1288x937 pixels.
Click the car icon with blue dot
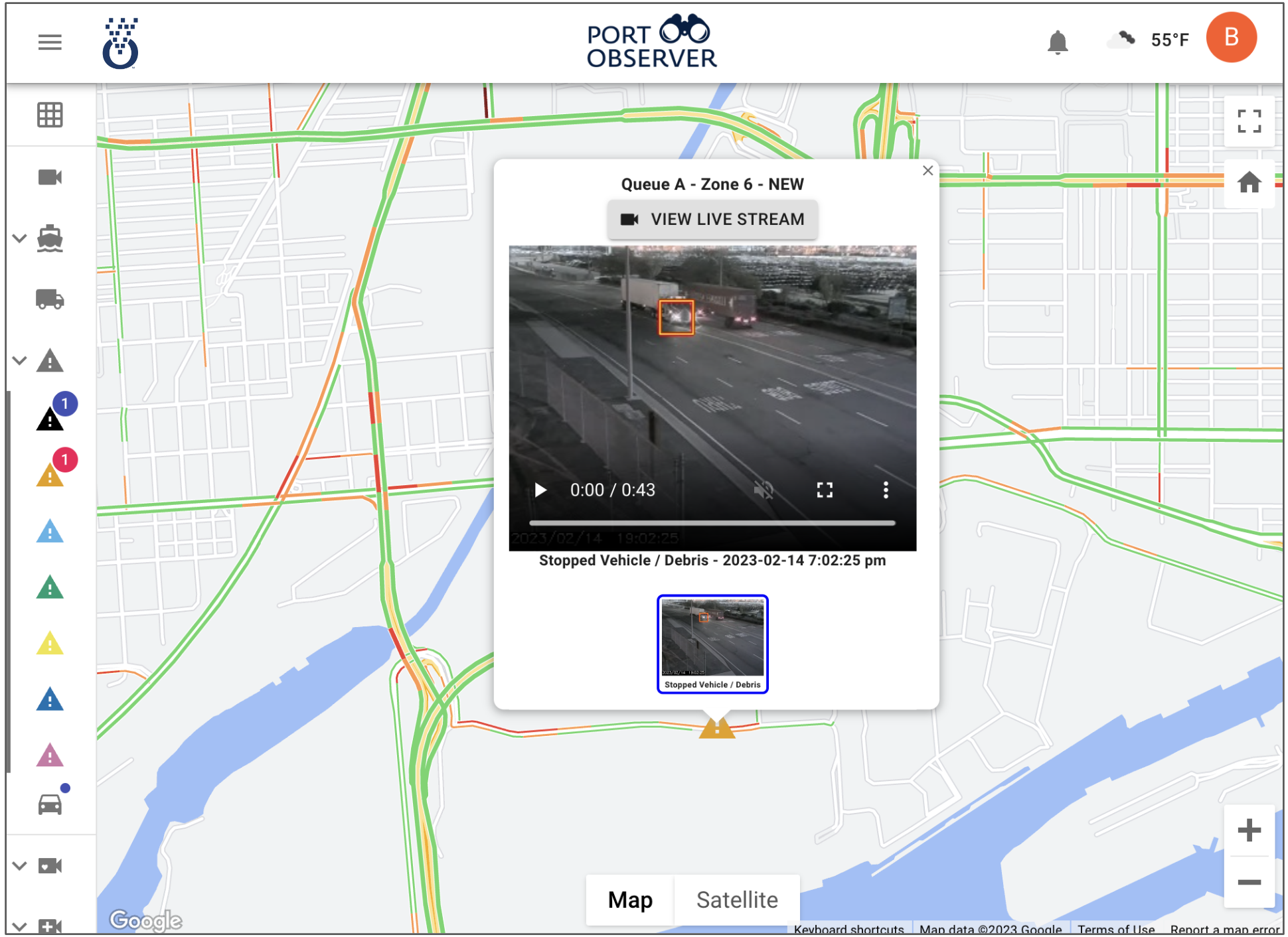pos(50,804)
